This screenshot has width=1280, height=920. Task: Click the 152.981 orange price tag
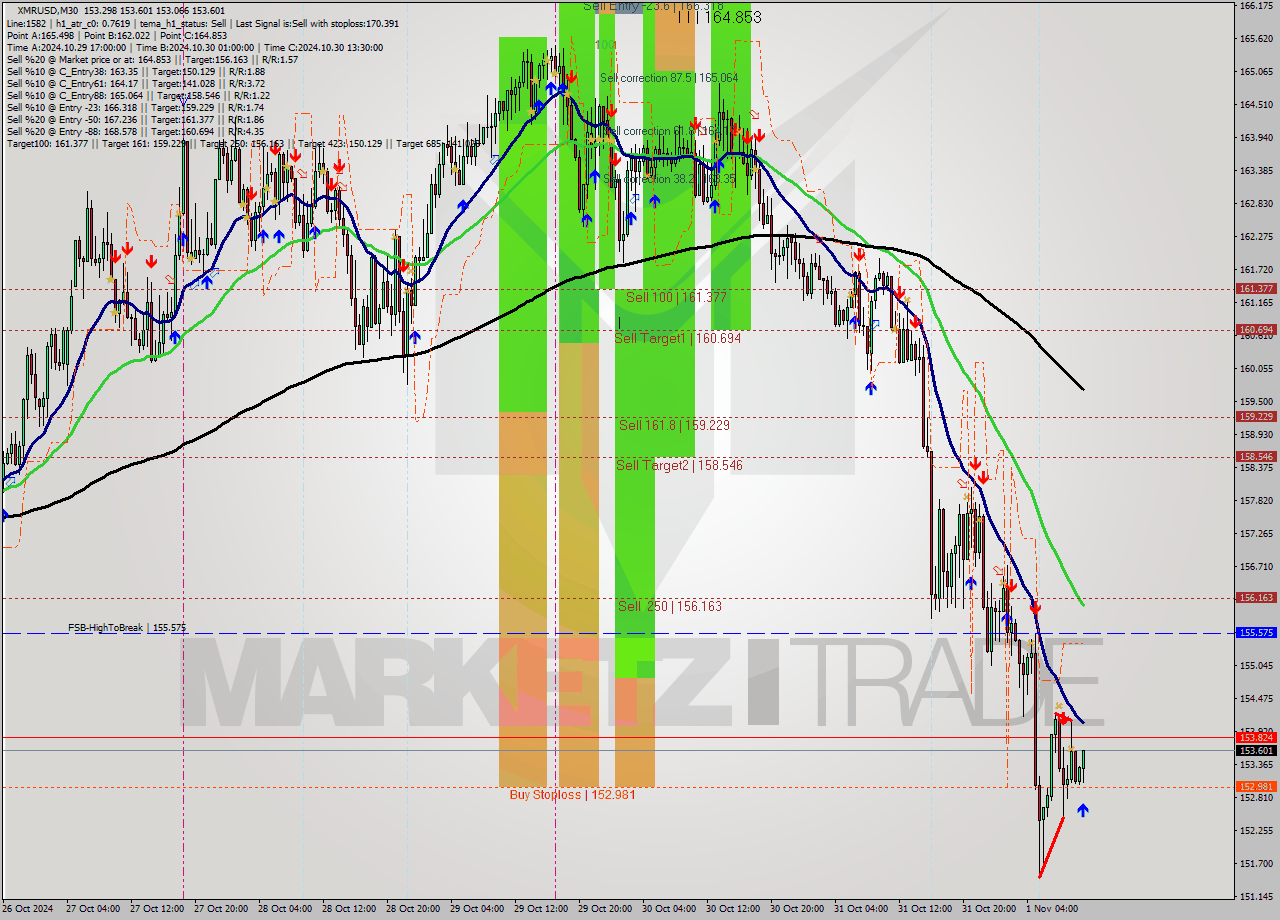pos(1256,787)
